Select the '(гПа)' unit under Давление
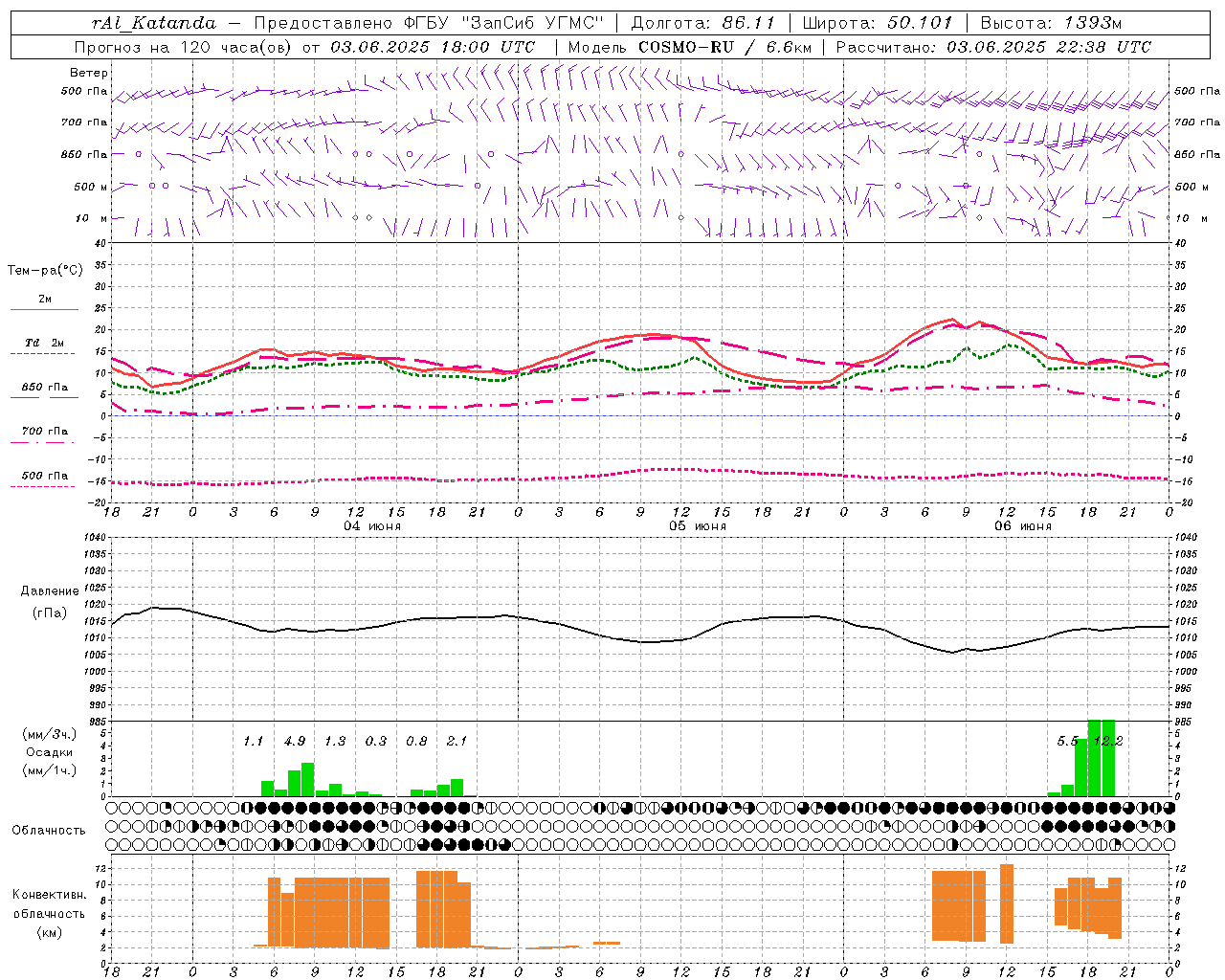 tap(50, 613)
